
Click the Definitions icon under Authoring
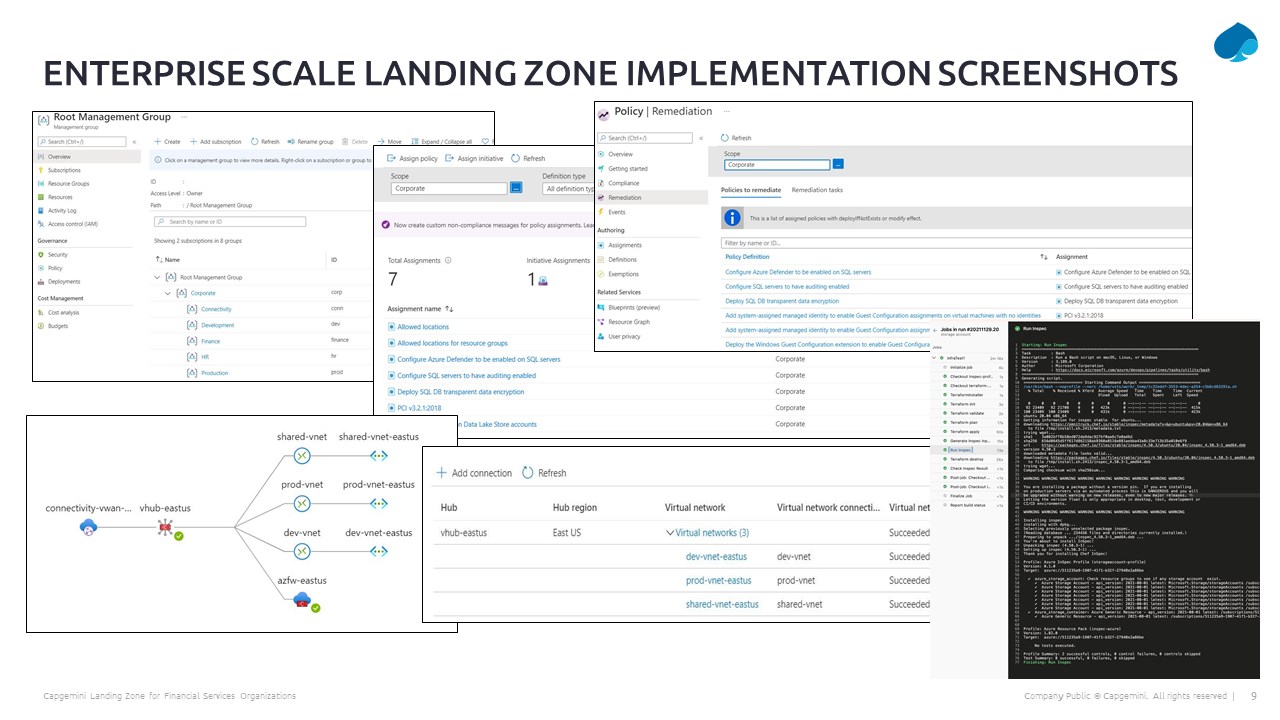[x=602, y=260]
